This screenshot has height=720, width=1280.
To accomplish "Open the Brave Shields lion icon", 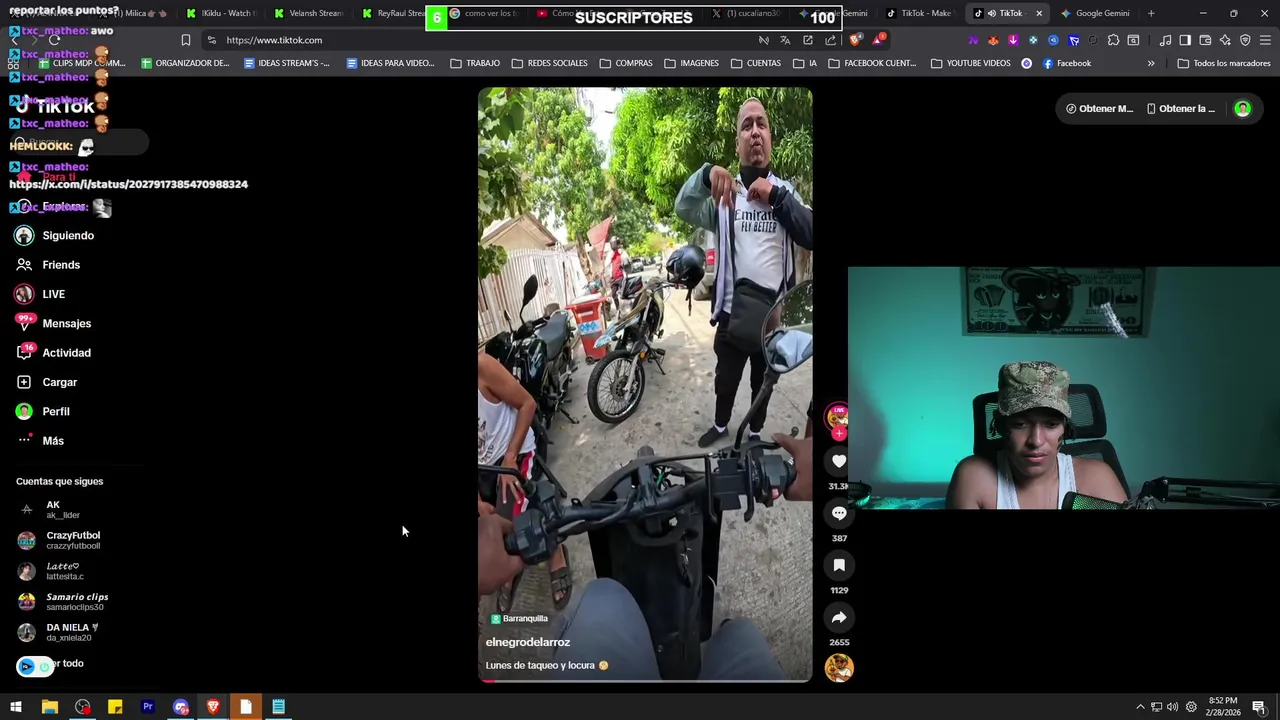I will click(x=855, y=40).
